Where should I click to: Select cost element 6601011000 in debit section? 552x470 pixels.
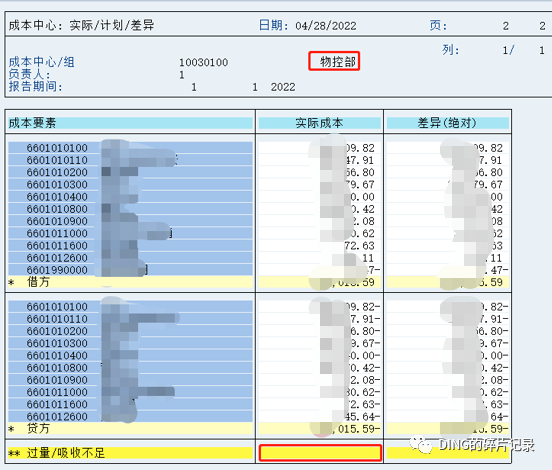tap(57, 233)
